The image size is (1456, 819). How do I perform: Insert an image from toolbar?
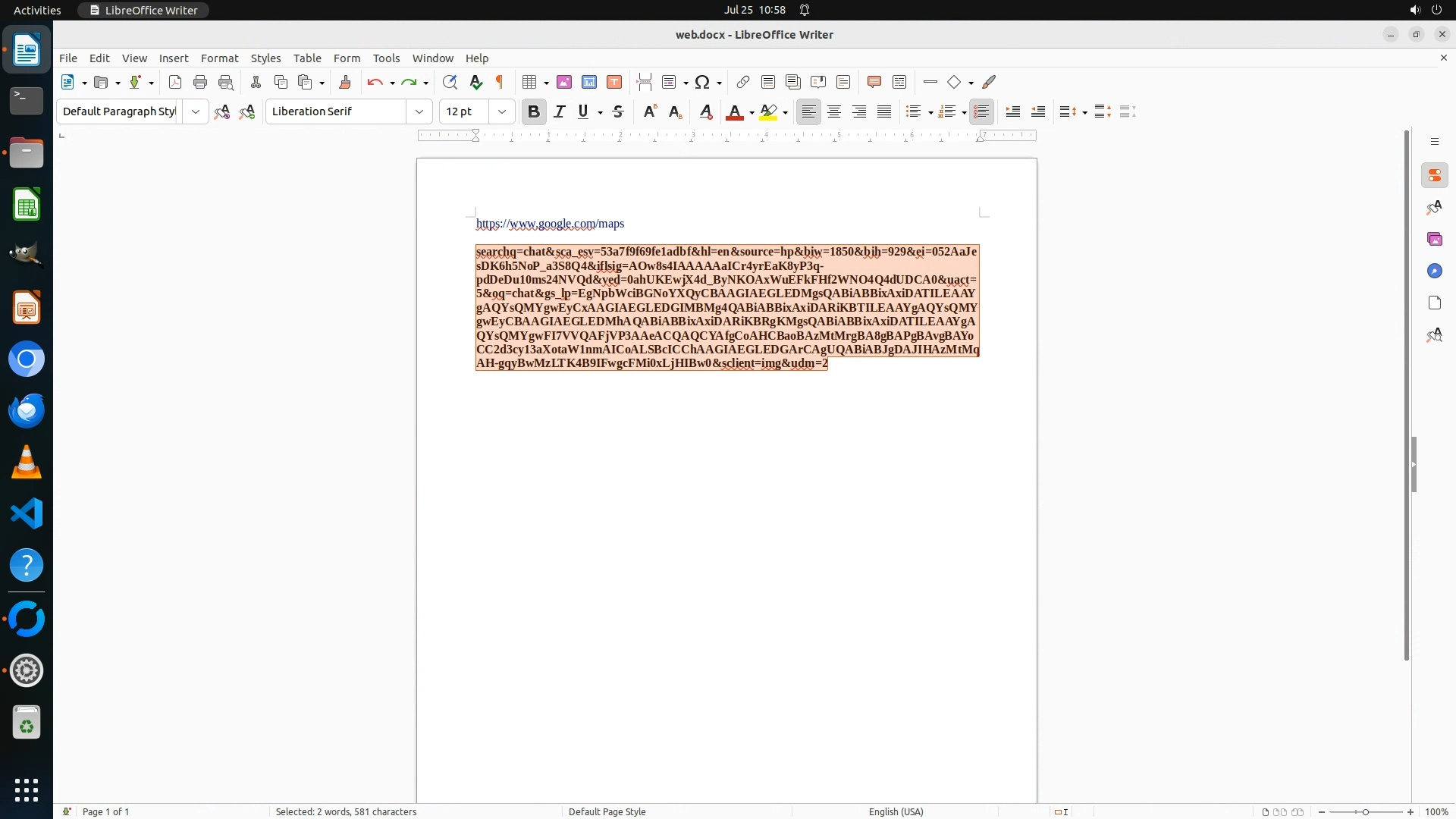[x=564, y=82]
